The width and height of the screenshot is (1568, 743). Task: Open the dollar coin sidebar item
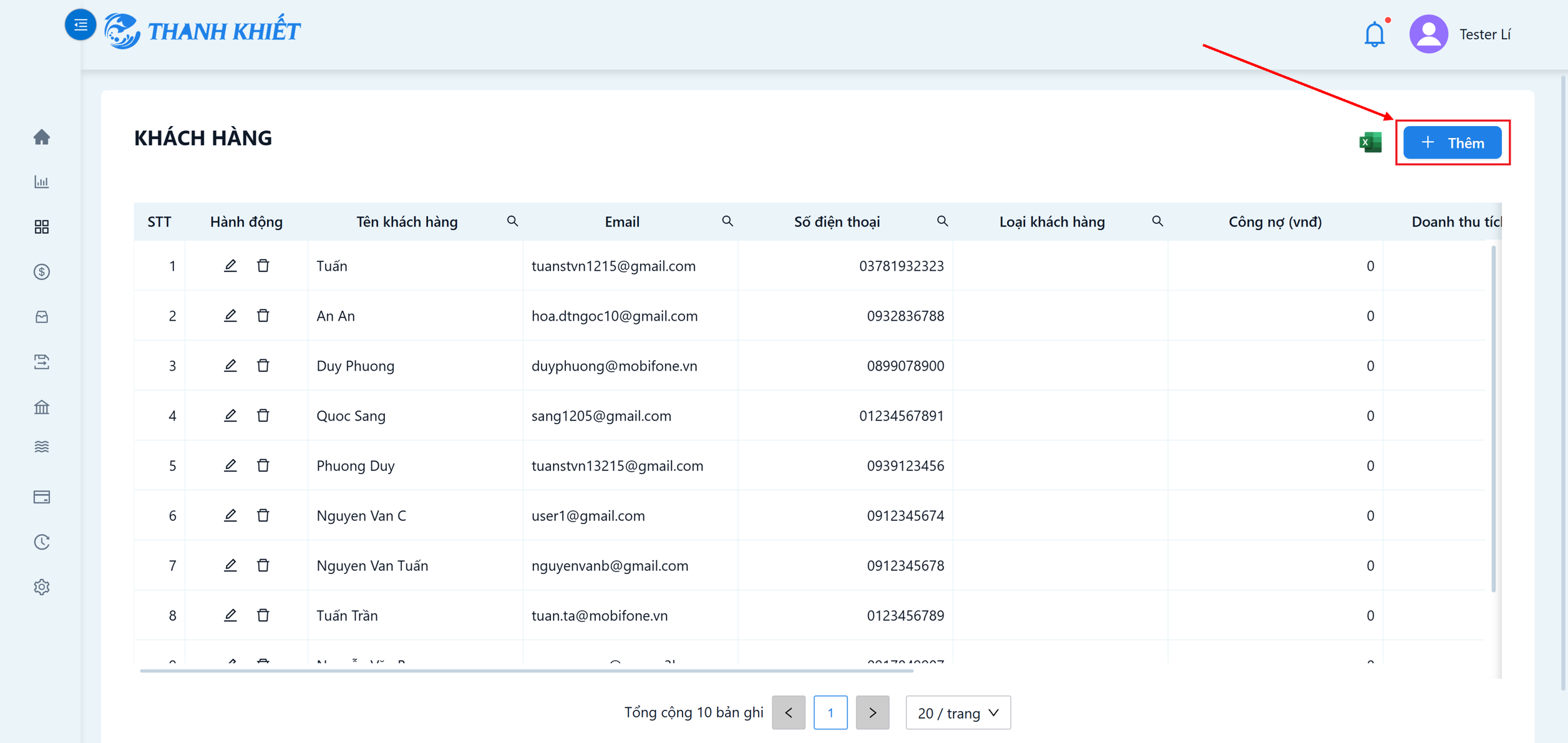(x=42, y=271)
